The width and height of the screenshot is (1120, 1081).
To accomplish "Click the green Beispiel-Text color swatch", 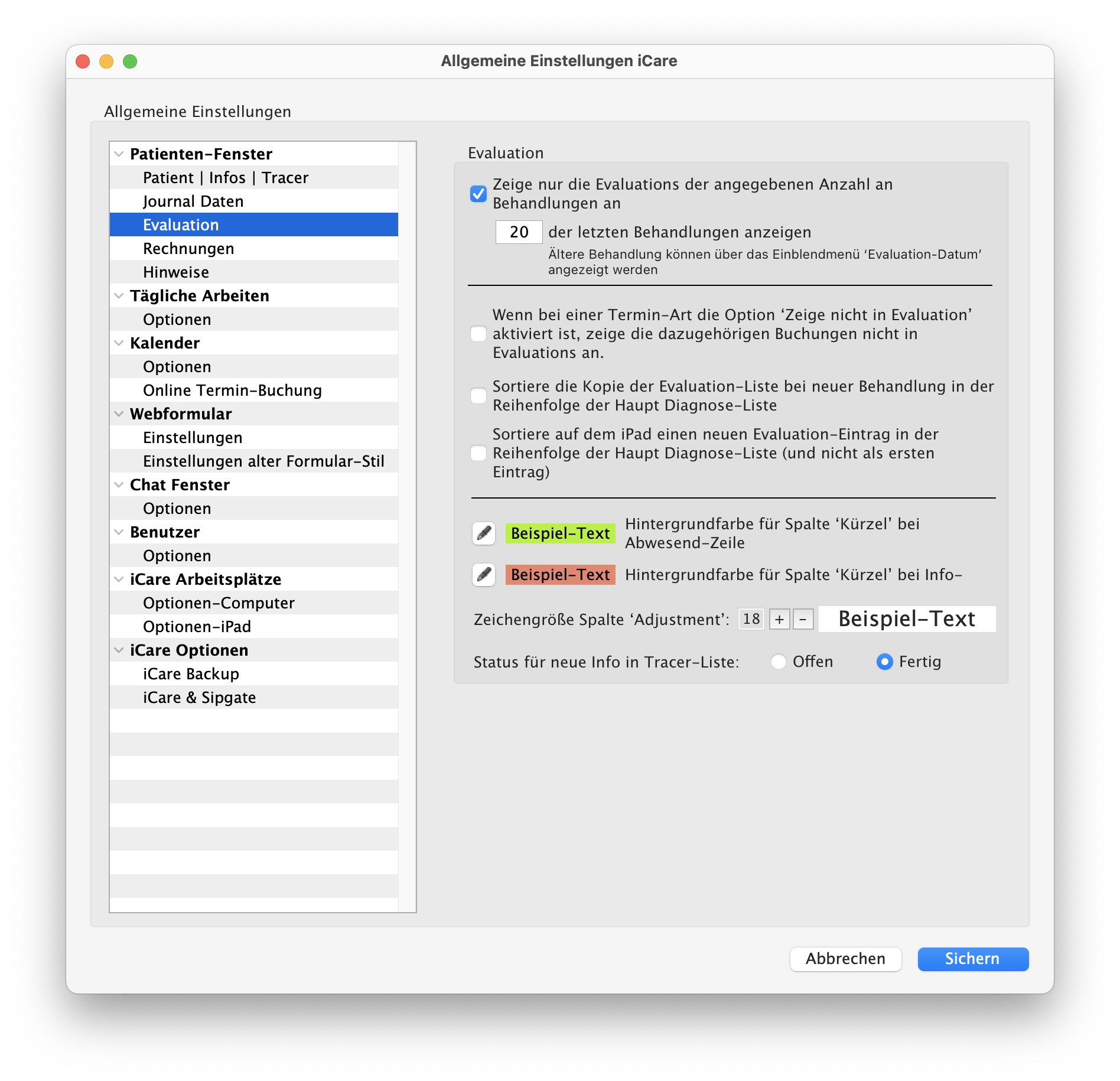I will pyautogui.click(x=560, y=533).
